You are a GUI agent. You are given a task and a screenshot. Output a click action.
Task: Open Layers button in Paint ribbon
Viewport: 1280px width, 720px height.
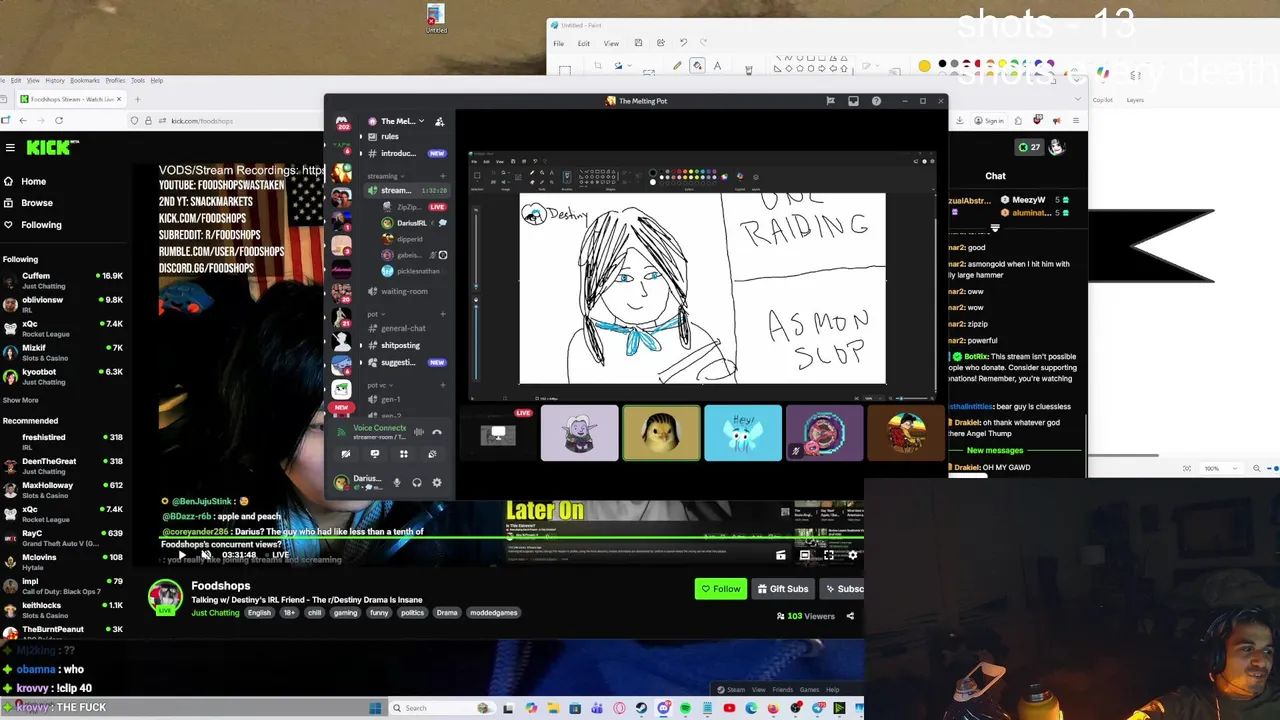tap(1135, 84)
